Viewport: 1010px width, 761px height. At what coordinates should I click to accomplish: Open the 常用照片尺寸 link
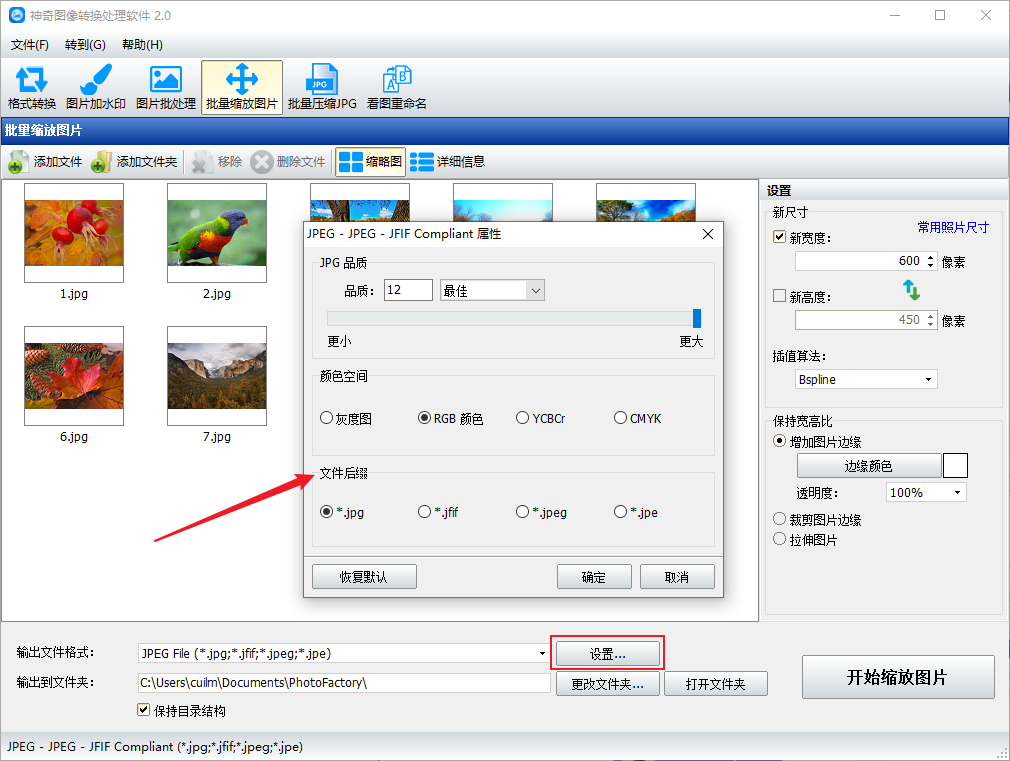point(953,227)
